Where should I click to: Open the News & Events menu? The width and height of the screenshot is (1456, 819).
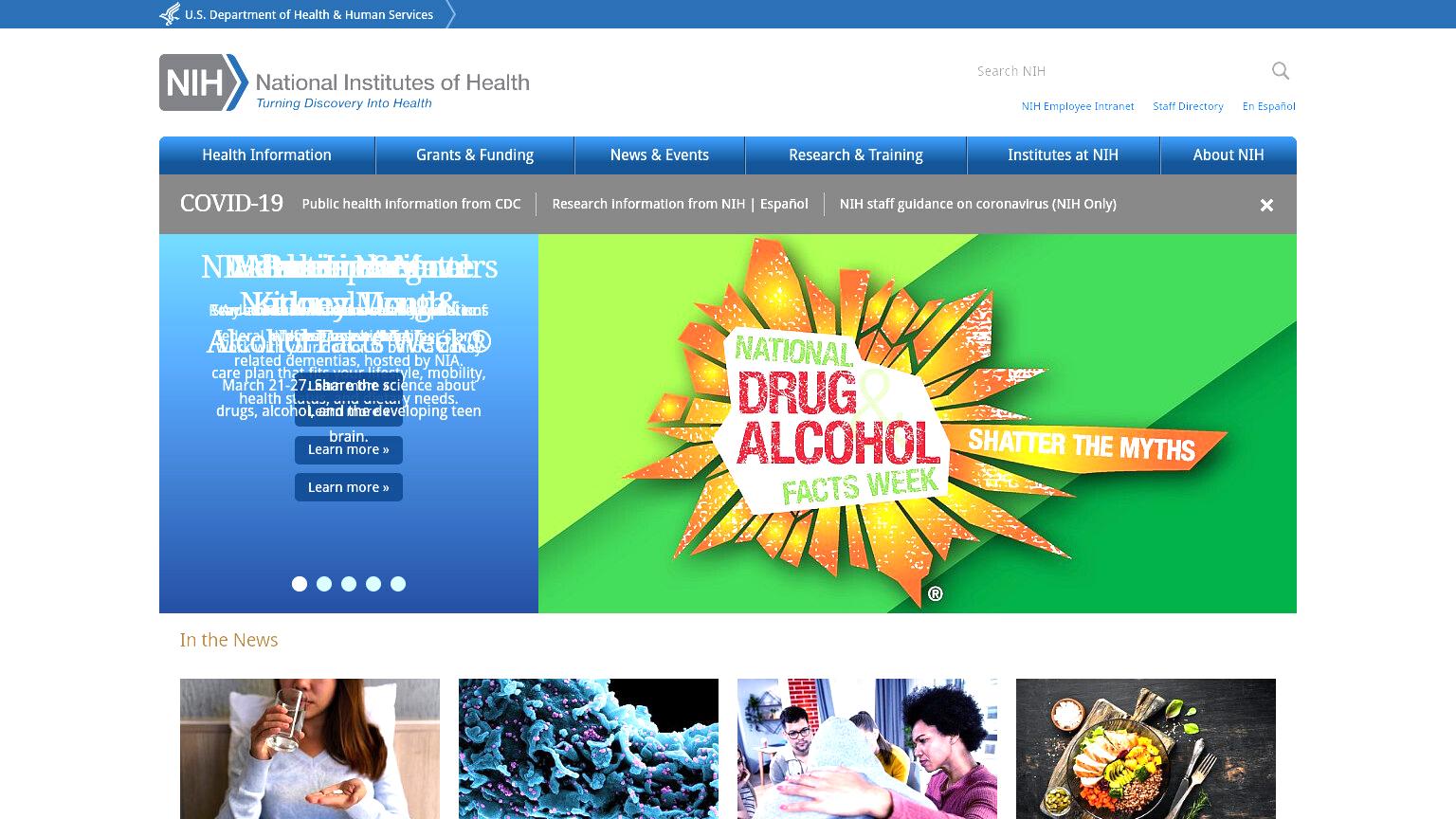[x=660, y=155]
